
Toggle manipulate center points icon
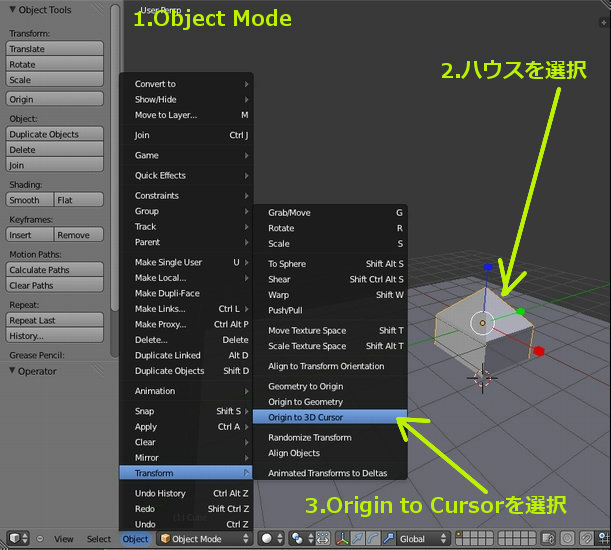pyautogui.click(x=323, y=538)
